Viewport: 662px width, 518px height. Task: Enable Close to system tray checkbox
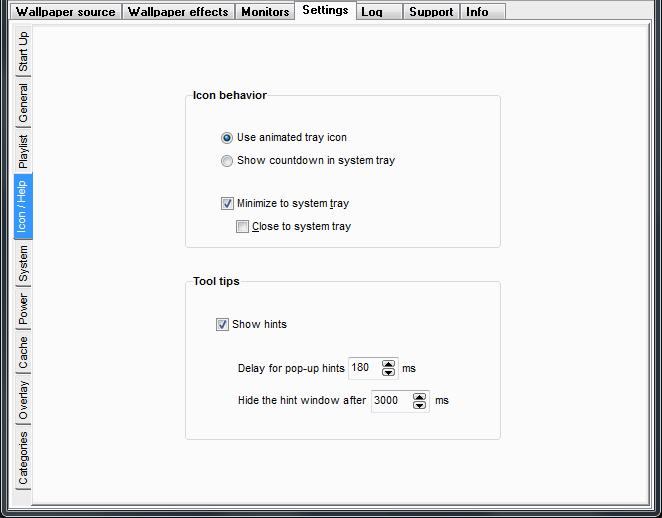click(242, 227)
